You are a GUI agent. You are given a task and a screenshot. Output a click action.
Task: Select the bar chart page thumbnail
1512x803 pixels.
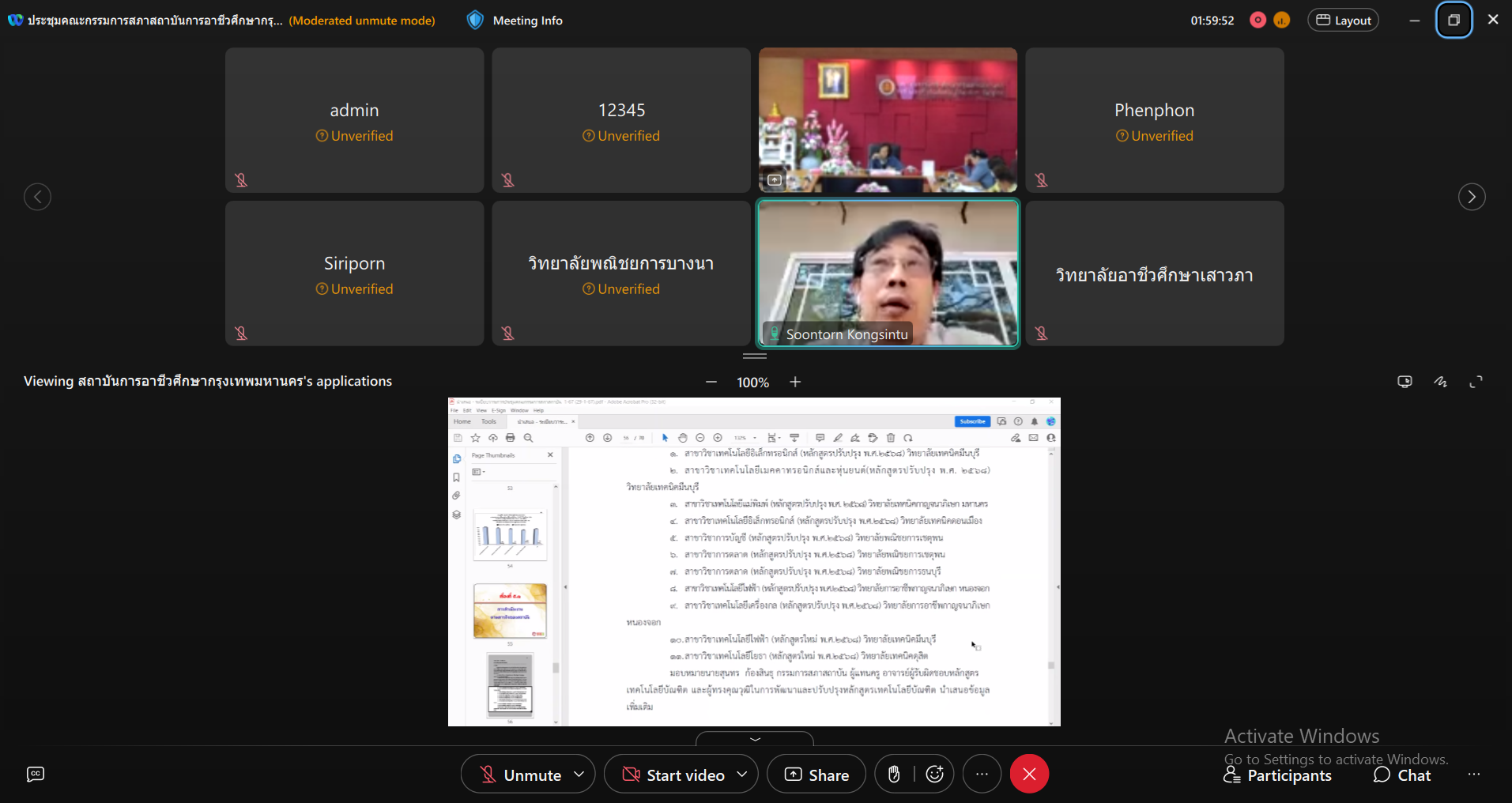(510, 535)
